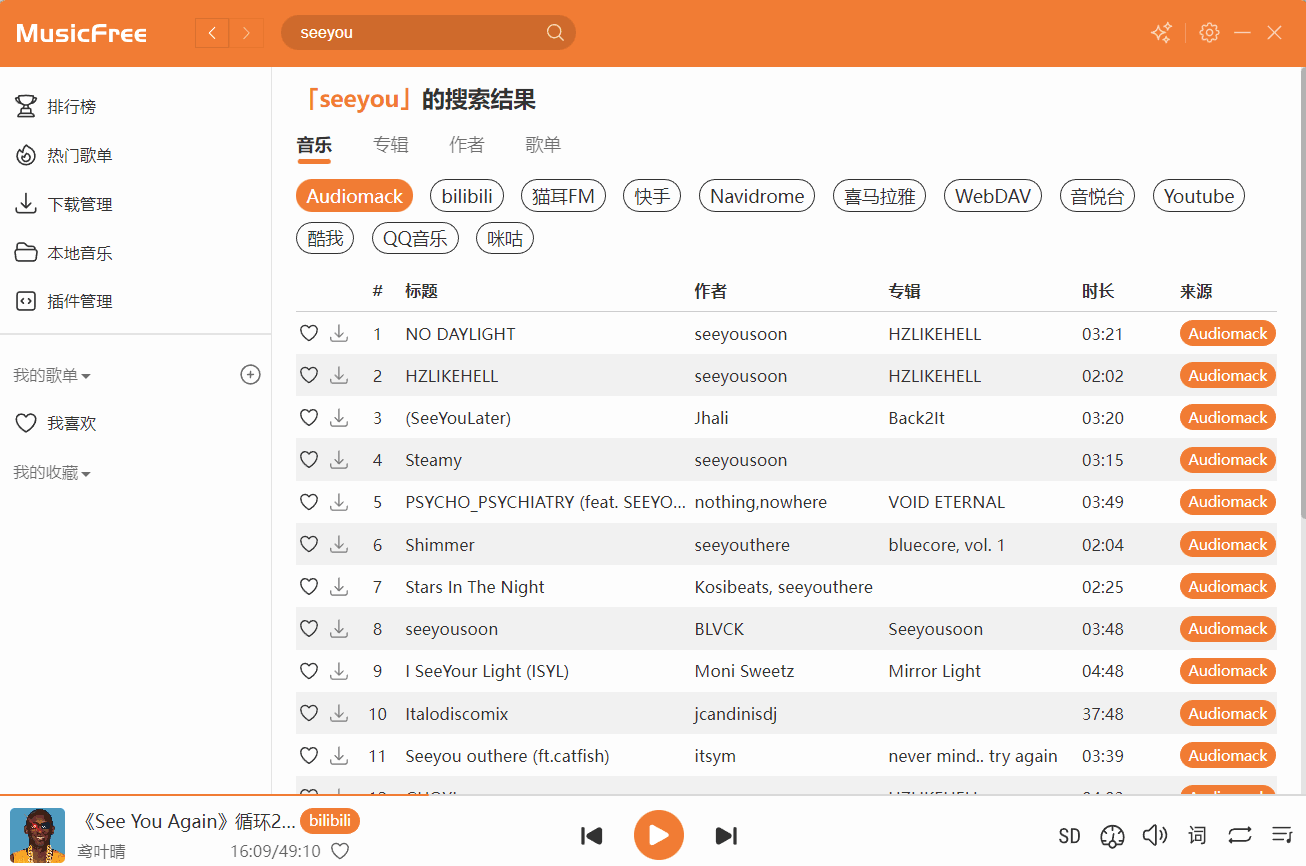
Task: Select the Navidrome source filter
Action: pyautogui.click(x=757, y=196)
